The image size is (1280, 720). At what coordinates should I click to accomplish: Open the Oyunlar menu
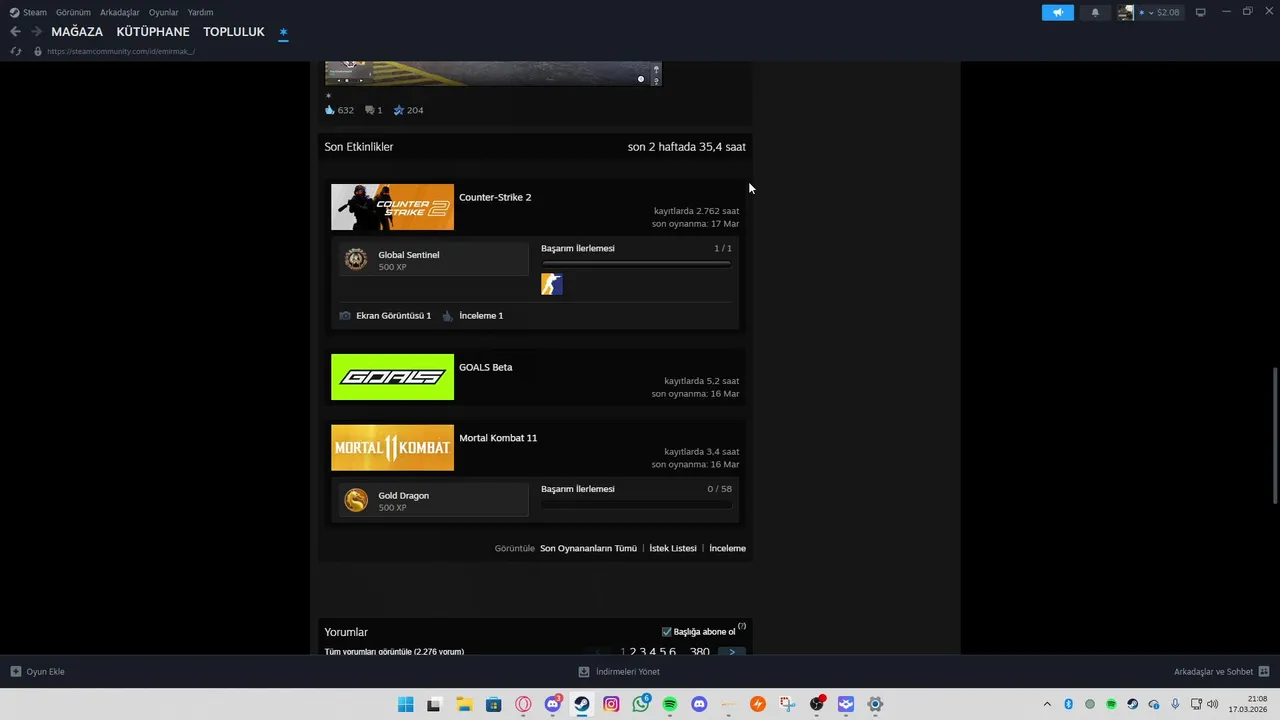pyautogui.click(x=164, y=12)
